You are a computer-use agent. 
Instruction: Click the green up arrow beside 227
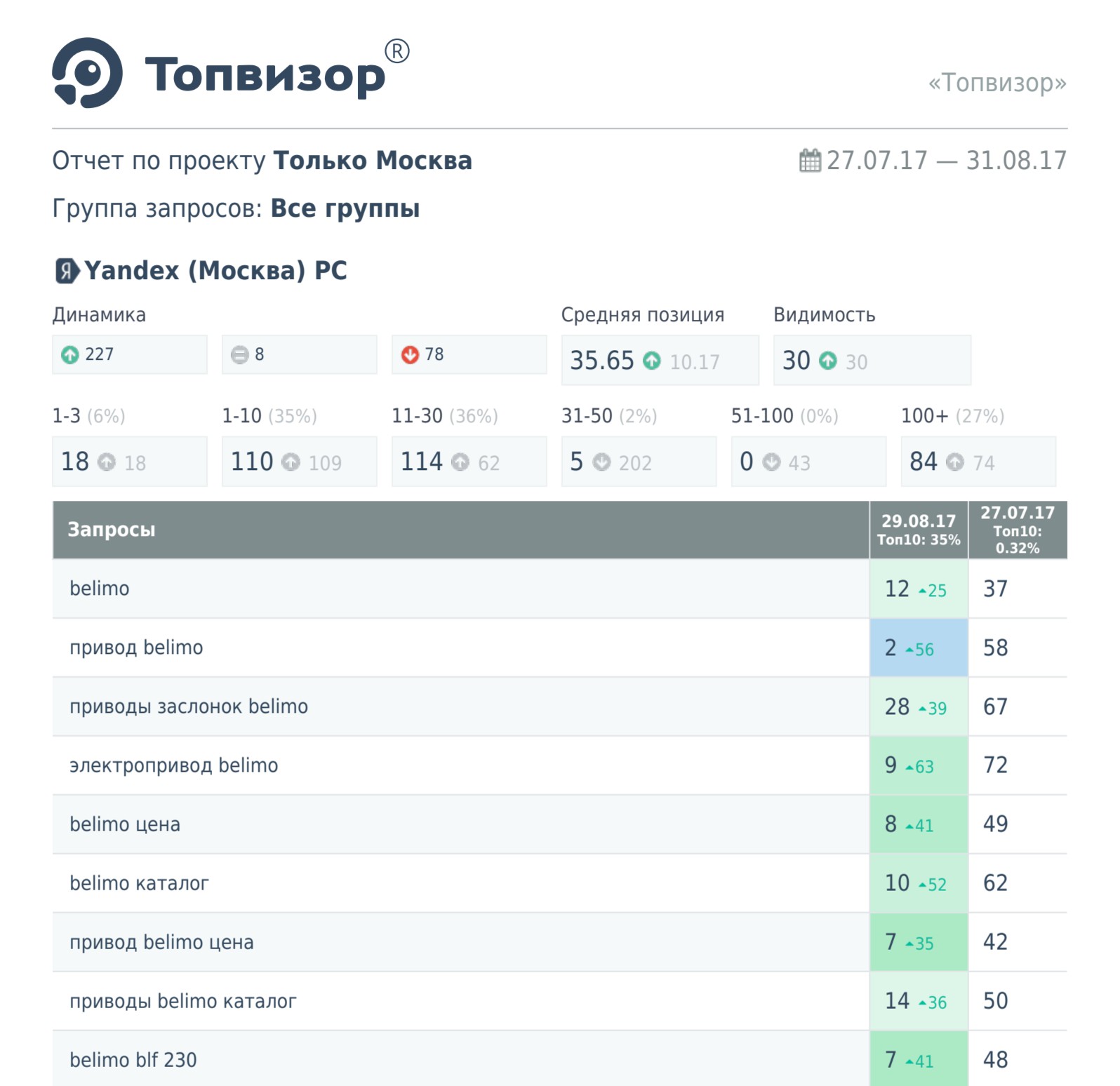point(70,355)
